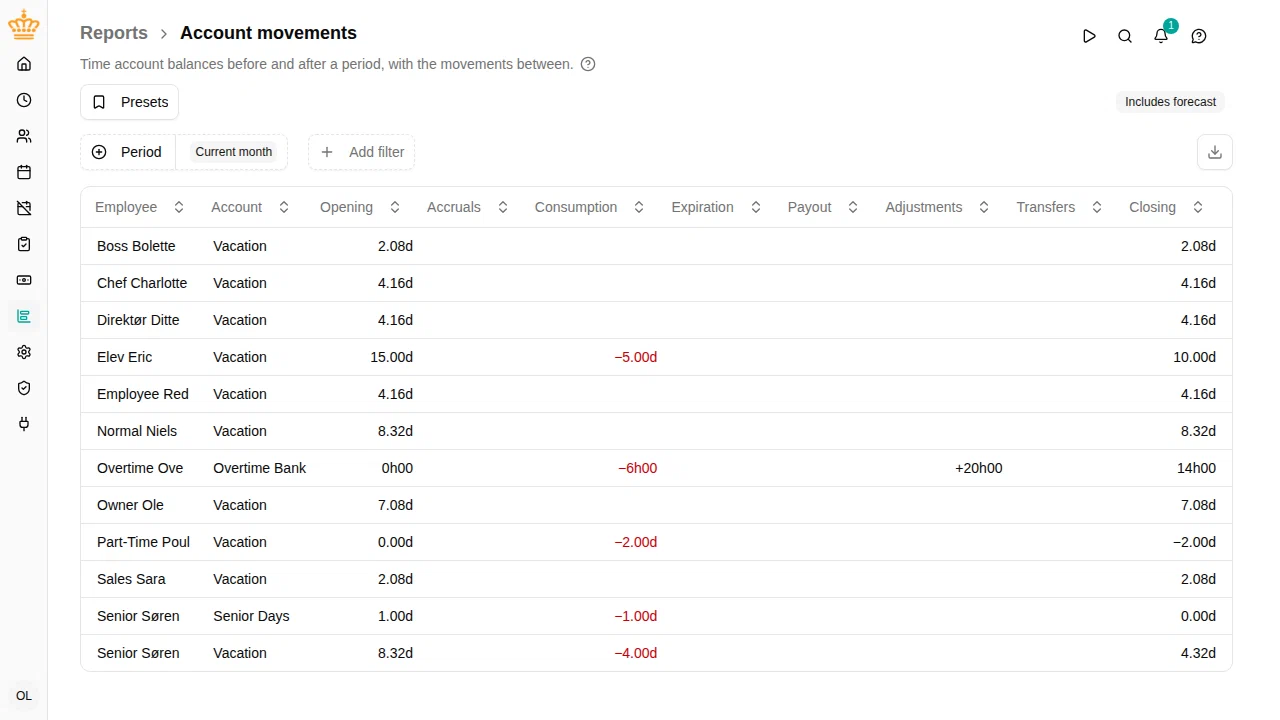Sort by the Closing column header

tap(1166, 207)
